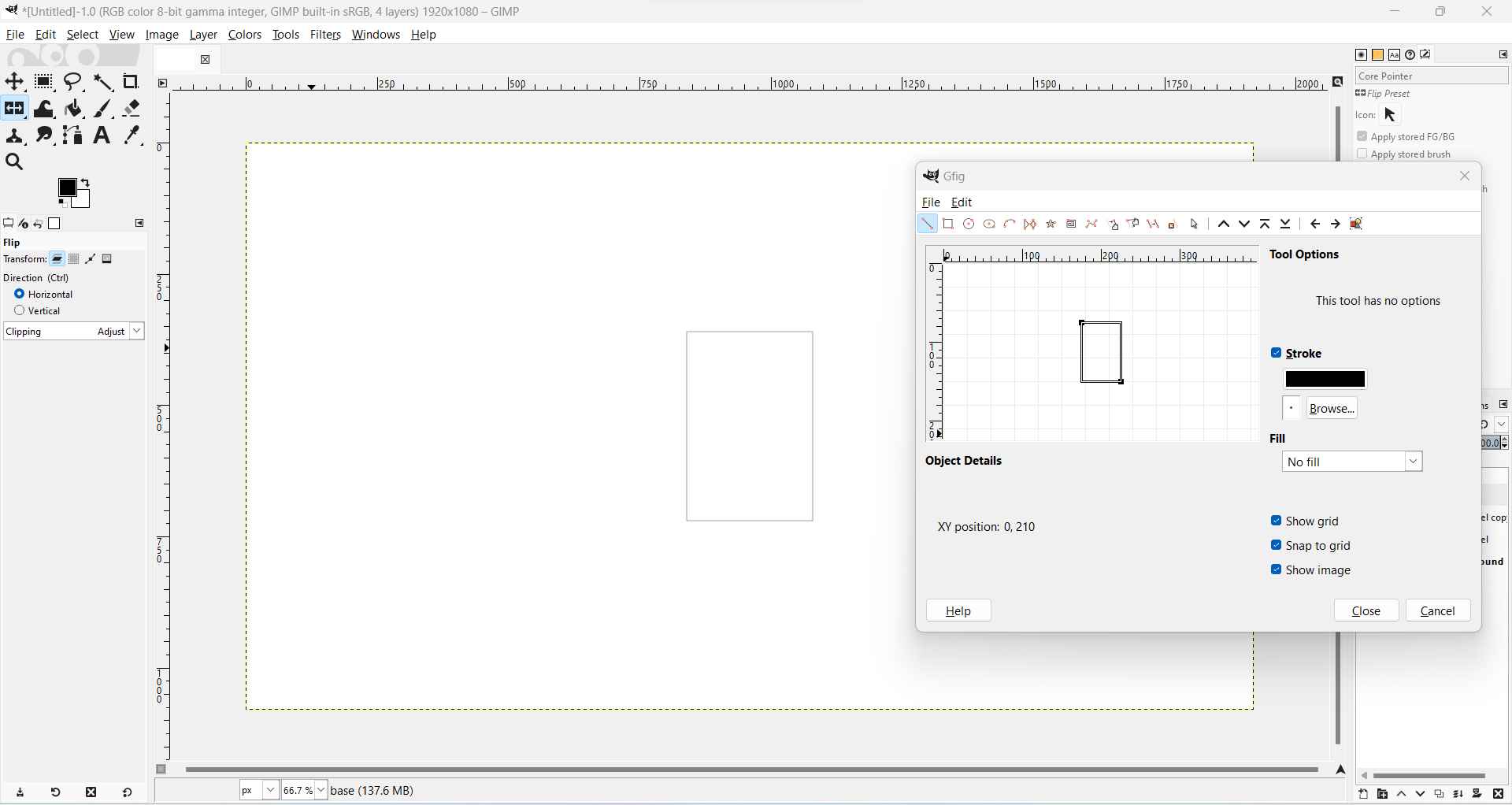
Task: Open the tool options tab menu arrow
Action: click(140, 224)
